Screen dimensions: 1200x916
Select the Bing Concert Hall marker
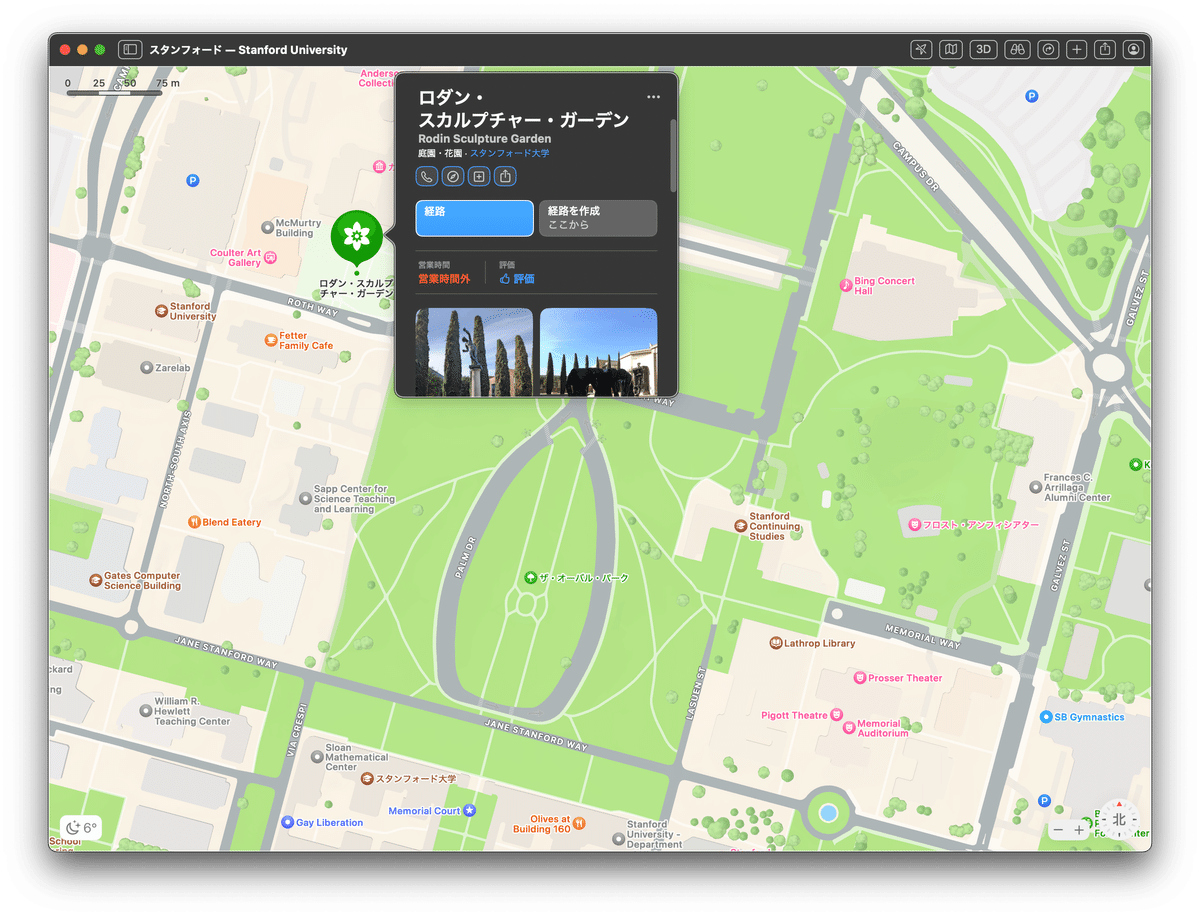coord(845,285)
